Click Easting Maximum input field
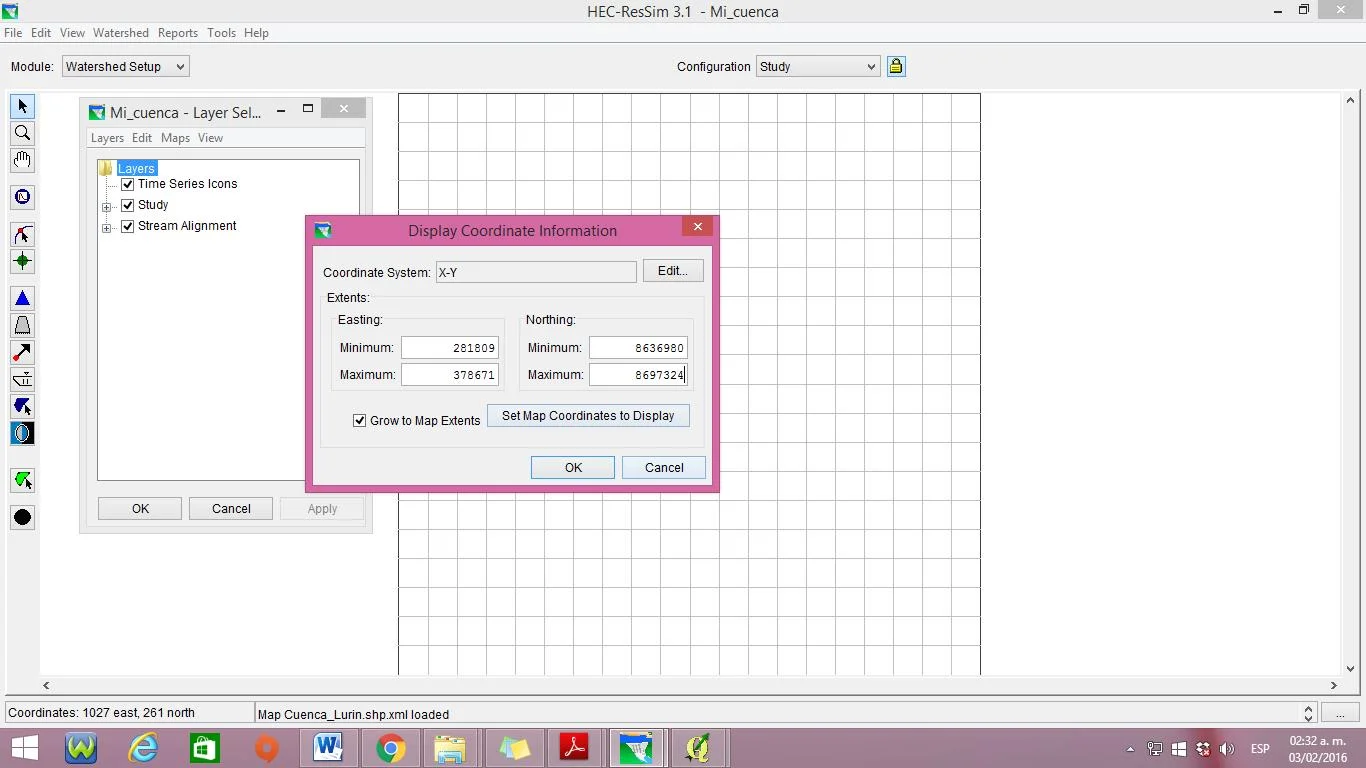The width and height of the screenshot is (1366, 768). [x=450, y=375]
